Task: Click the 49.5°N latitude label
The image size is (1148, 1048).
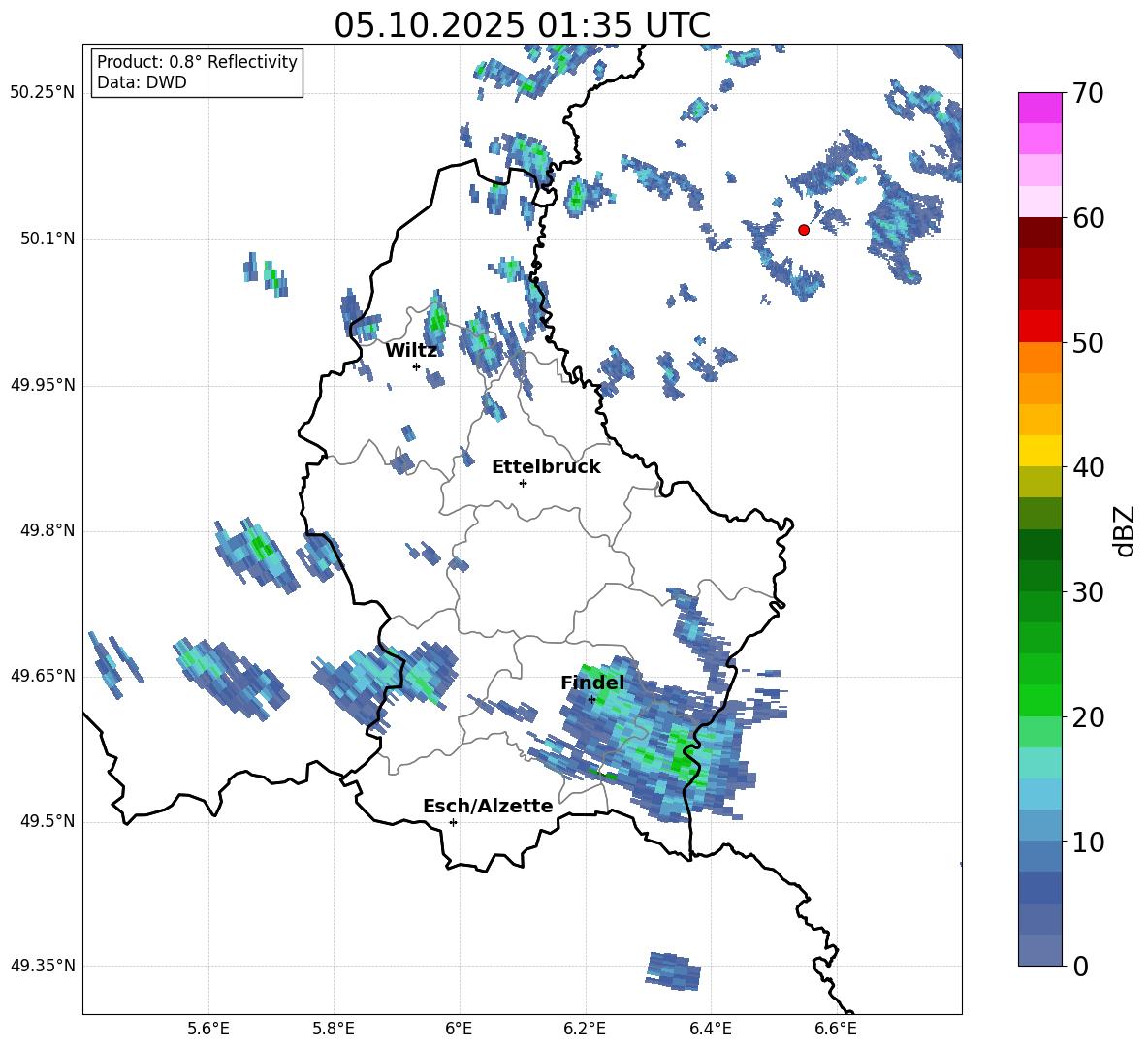Action: click(x=48, y=821)
